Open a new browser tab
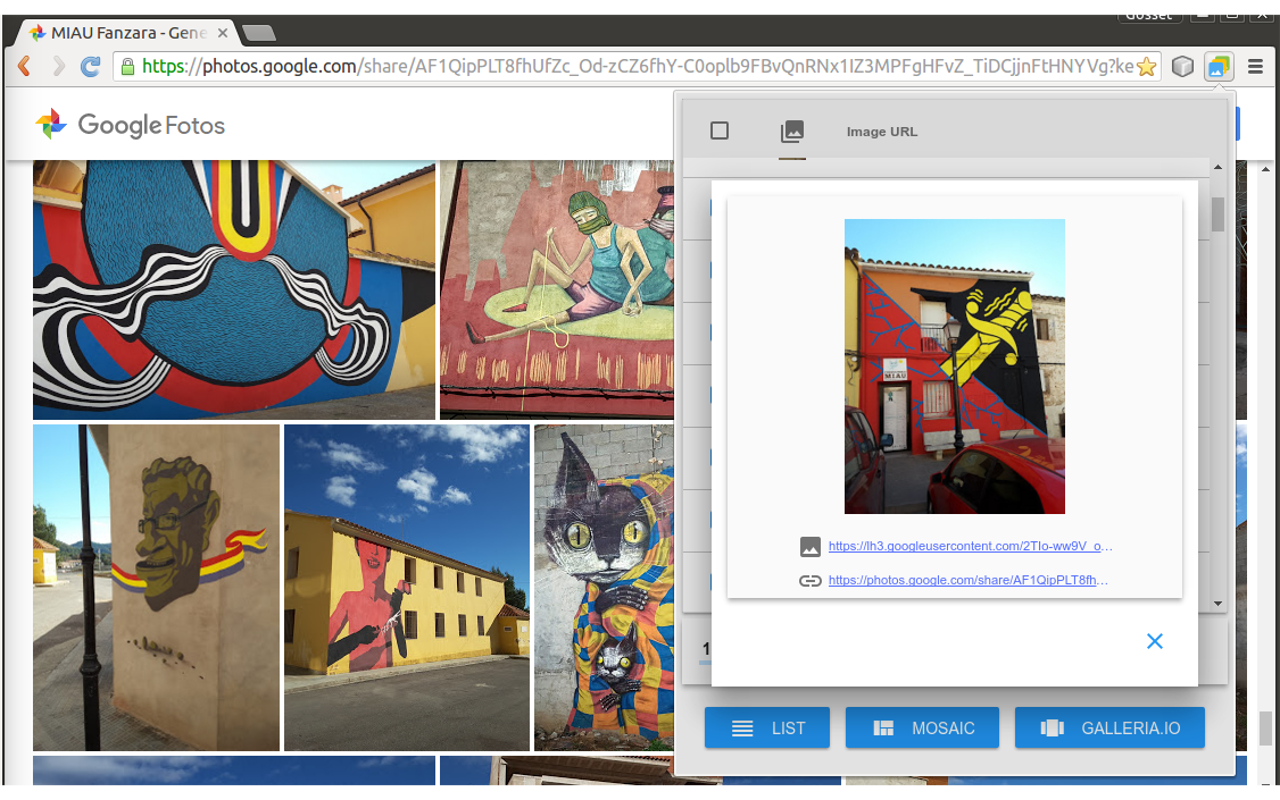1280x800 pixels. 259,33
